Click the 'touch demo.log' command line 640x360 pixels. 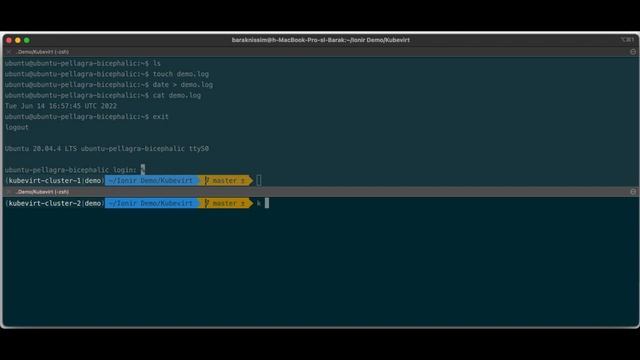[107, 74]
